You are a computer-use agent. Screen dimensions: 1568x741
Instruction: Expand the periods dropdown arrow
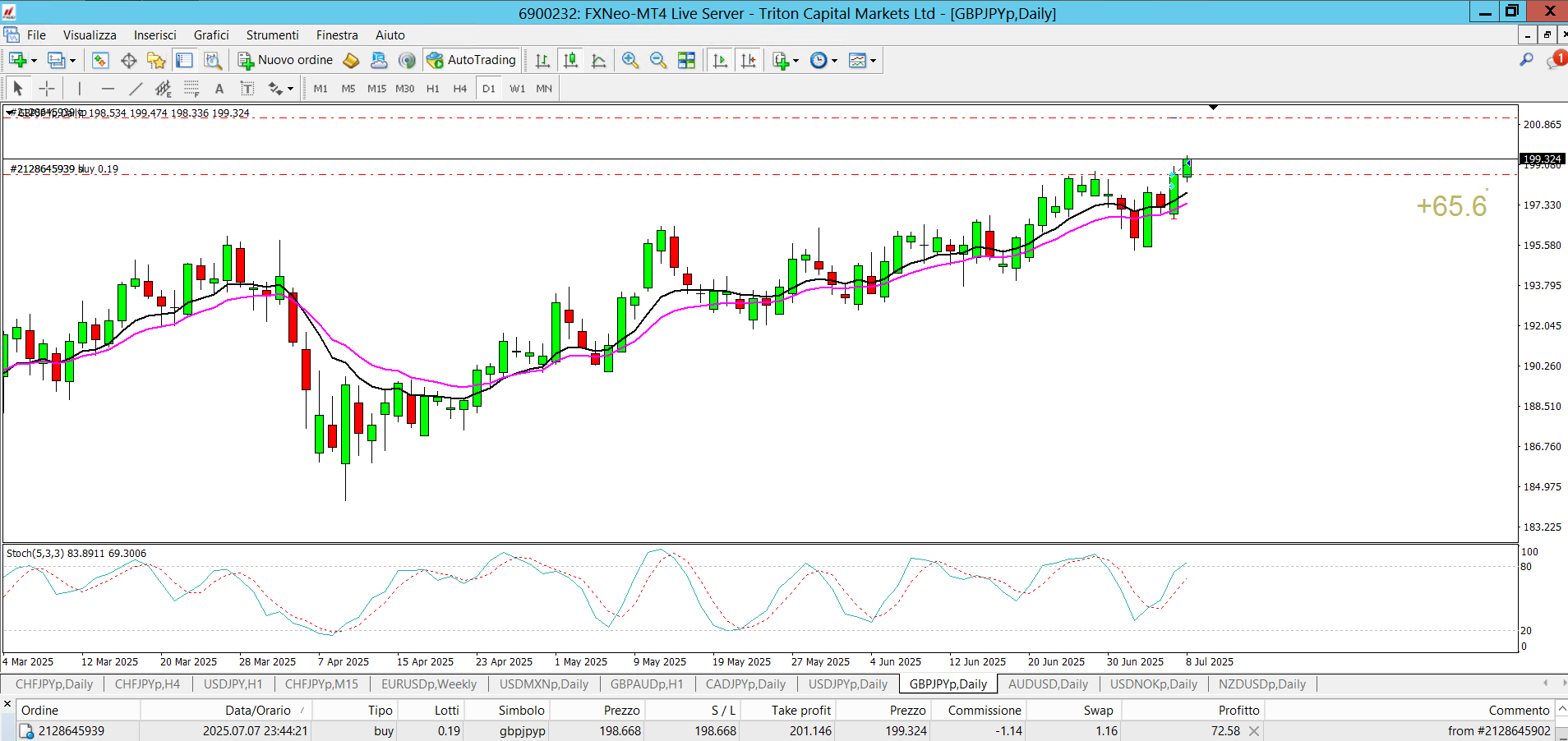click(x=834, y=61)
